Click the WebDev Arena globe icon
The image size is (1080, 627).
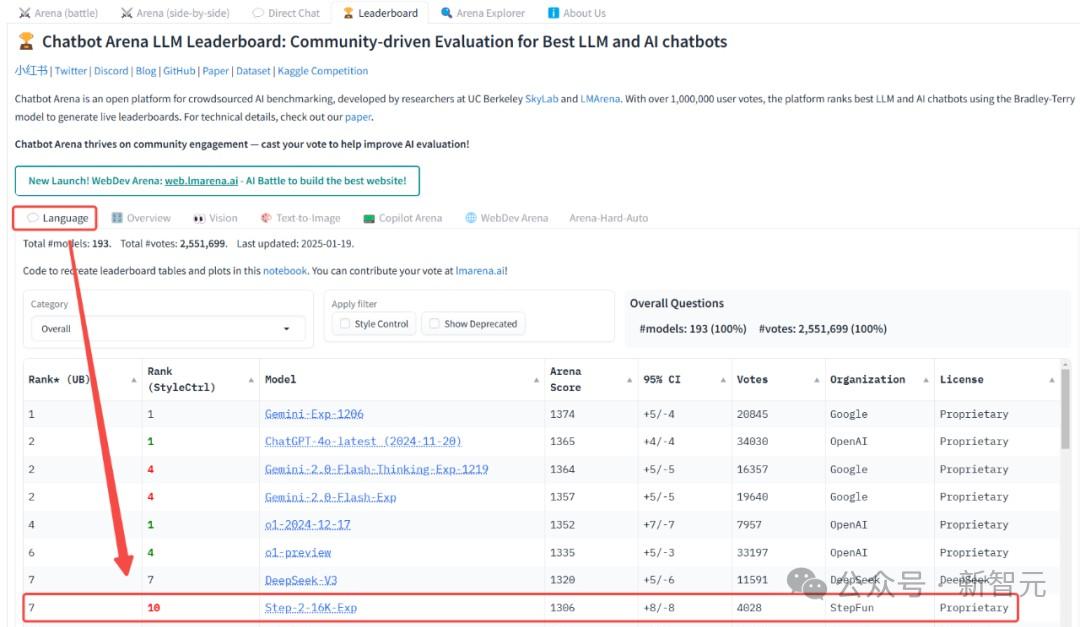(470, 218)
